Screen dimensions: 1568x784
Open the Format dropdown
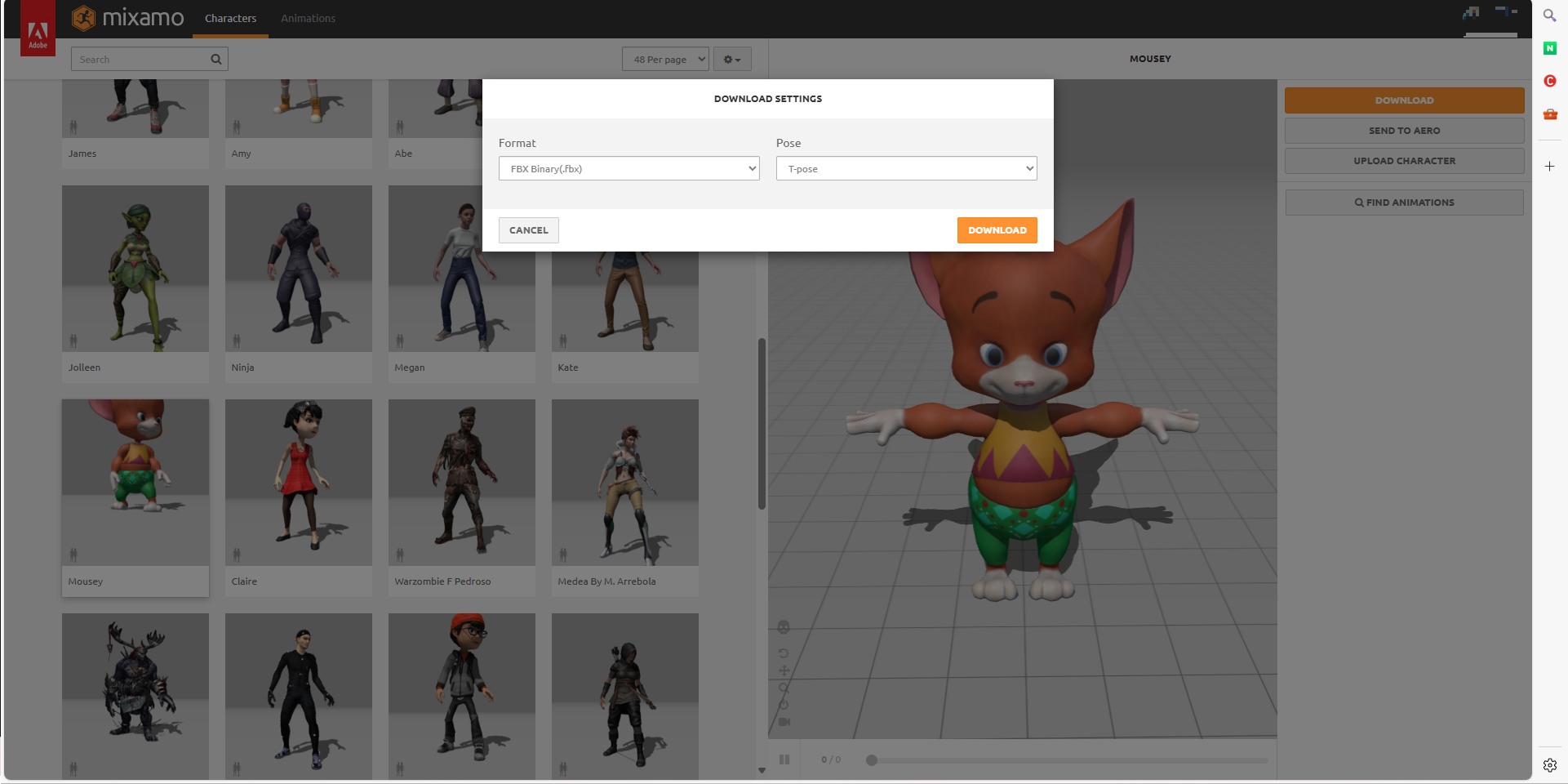tap(629, 168)
